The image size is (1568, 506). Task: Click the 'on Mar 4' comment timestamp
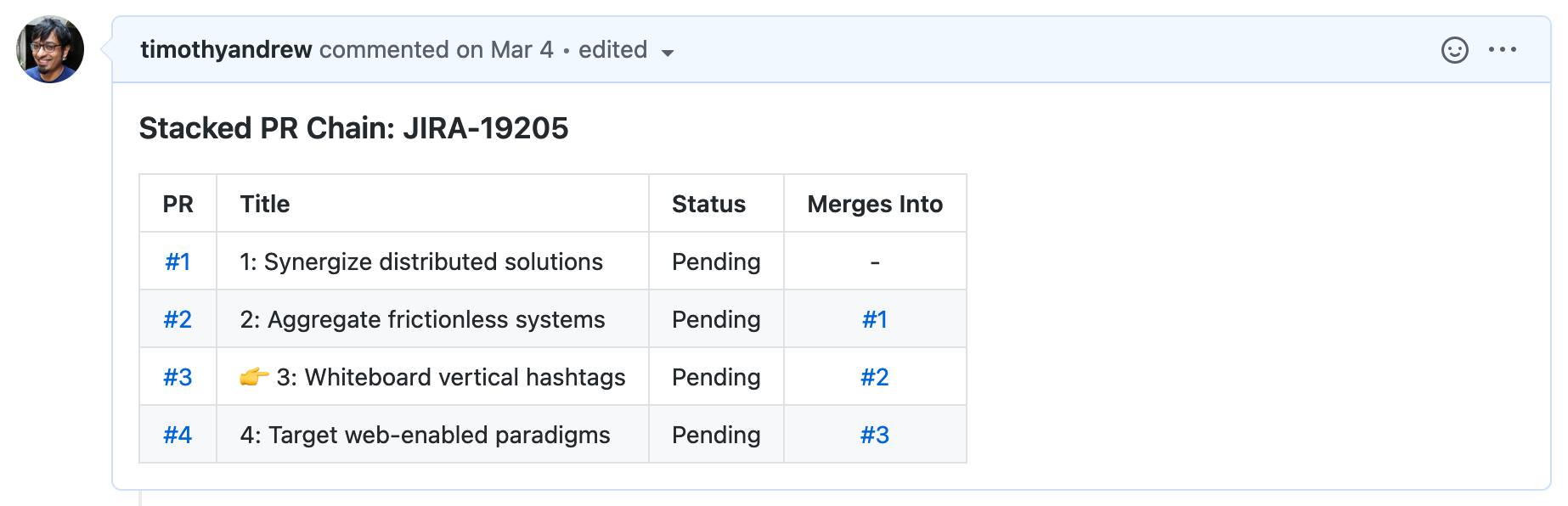point(505,50)
